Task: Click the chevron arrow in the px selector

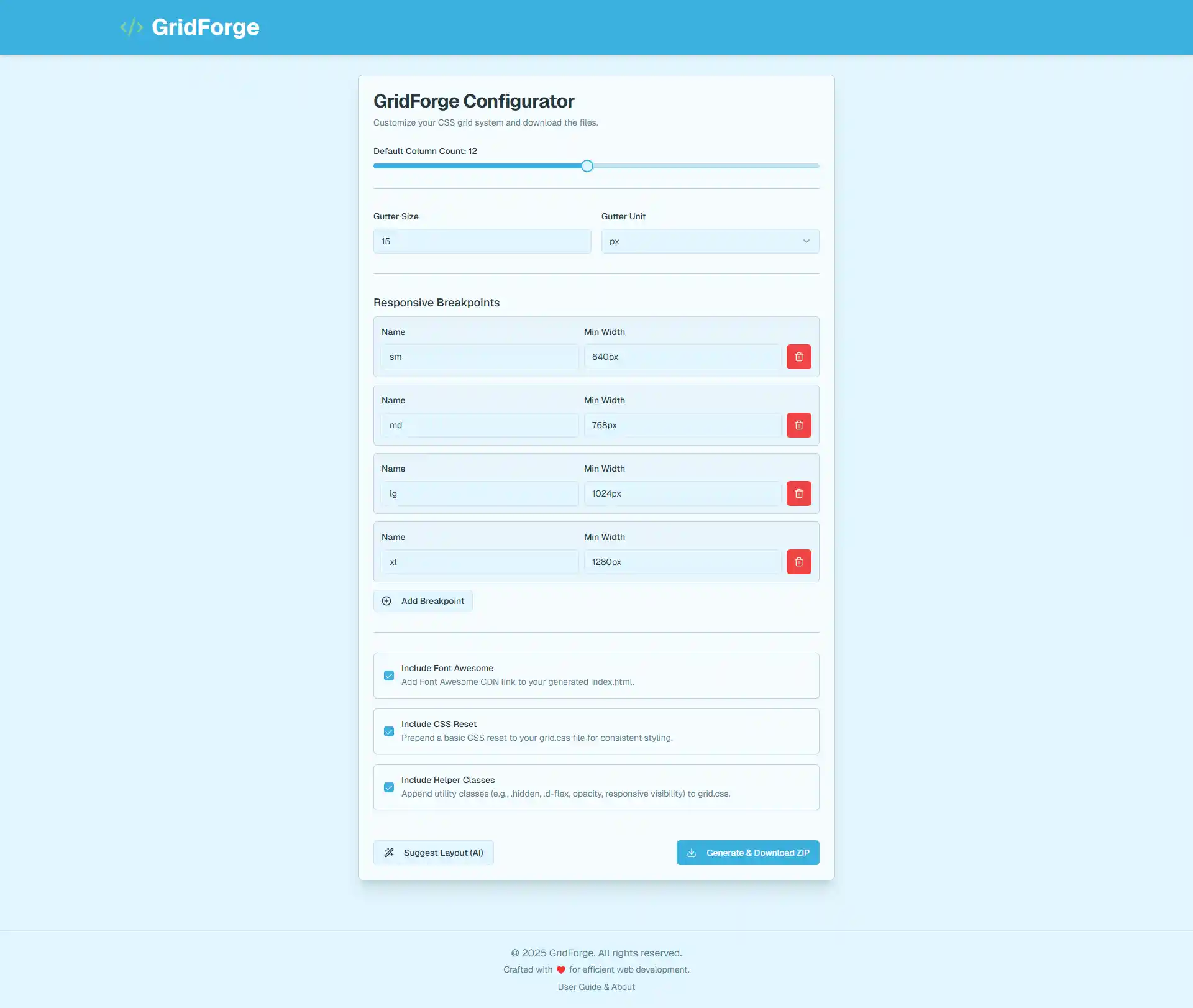Action: [806, 241]
